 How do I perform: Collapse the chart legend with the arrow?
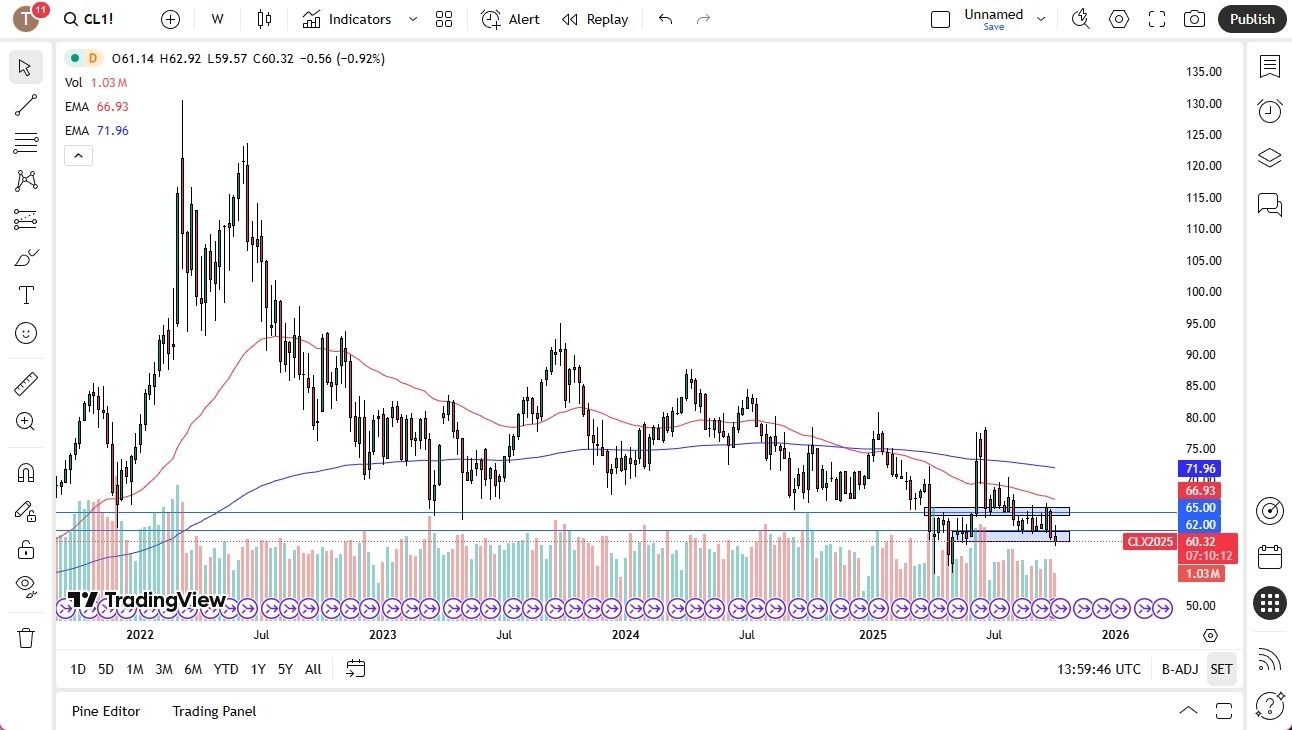(78, 155)
